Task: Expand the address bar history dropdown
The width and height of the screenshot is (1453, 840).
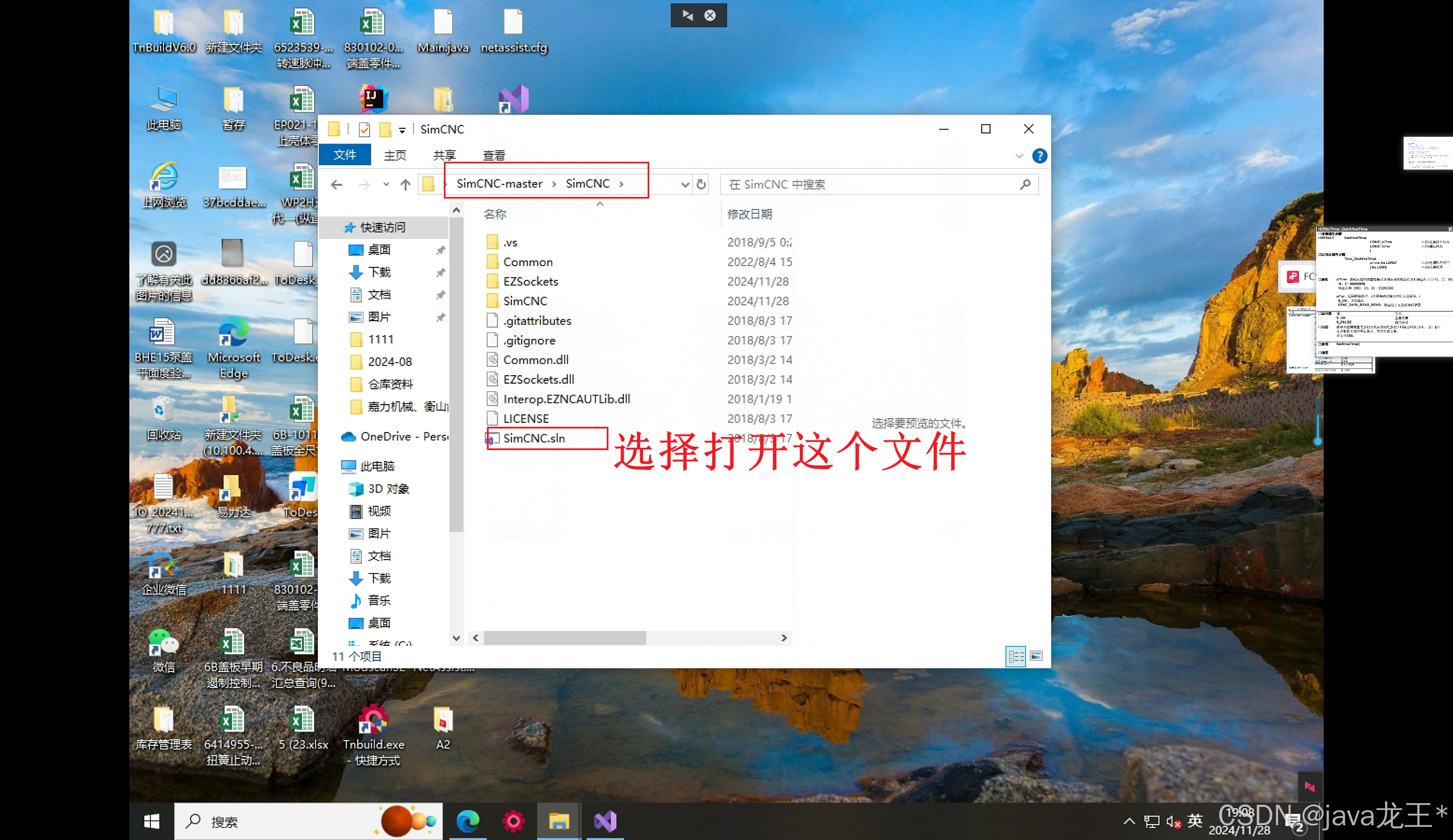Action: pyautogui.click(x=684, y=184)
